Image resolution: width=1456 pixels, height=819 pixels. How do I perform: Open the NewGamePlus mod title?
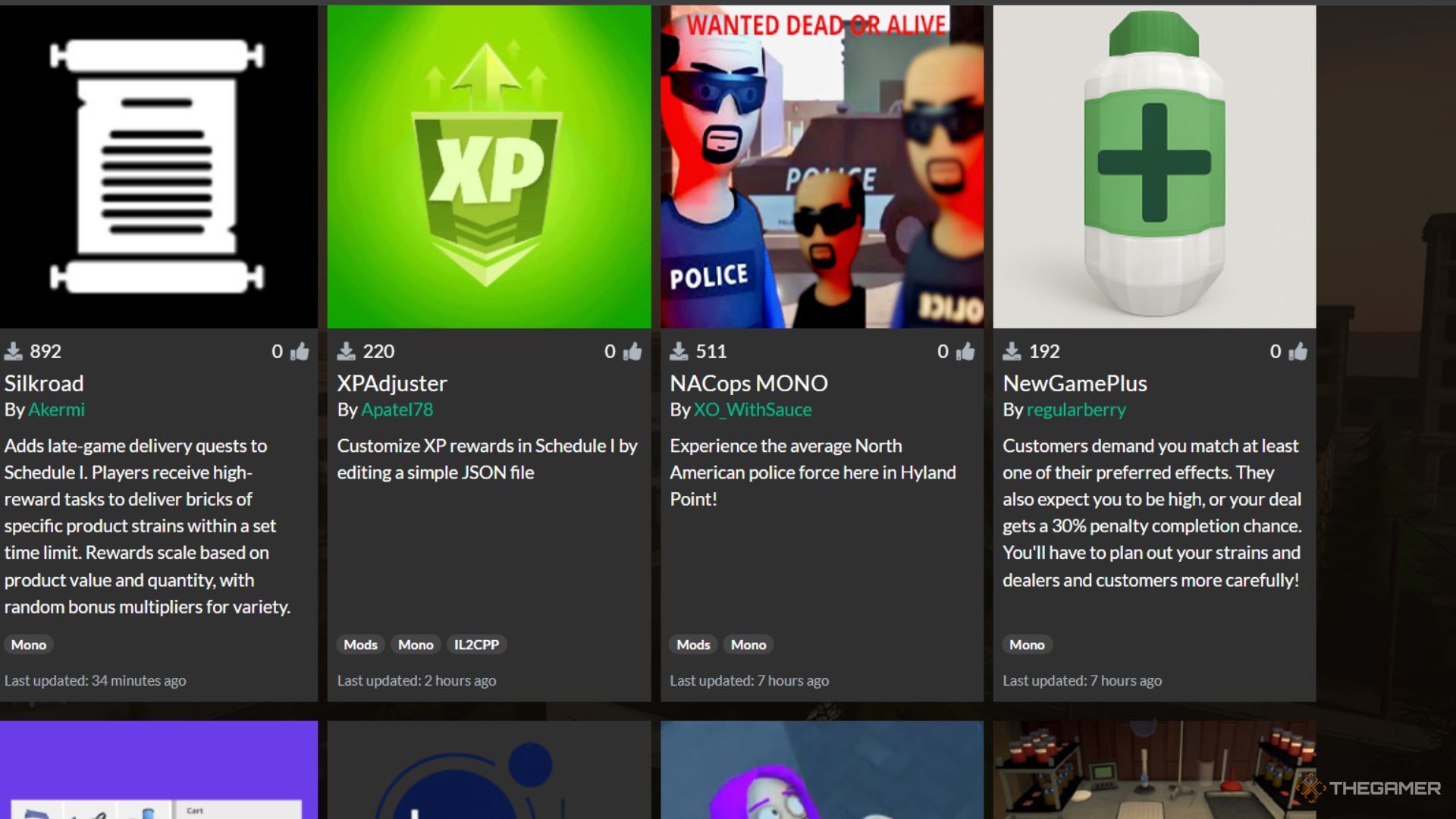1075,384
